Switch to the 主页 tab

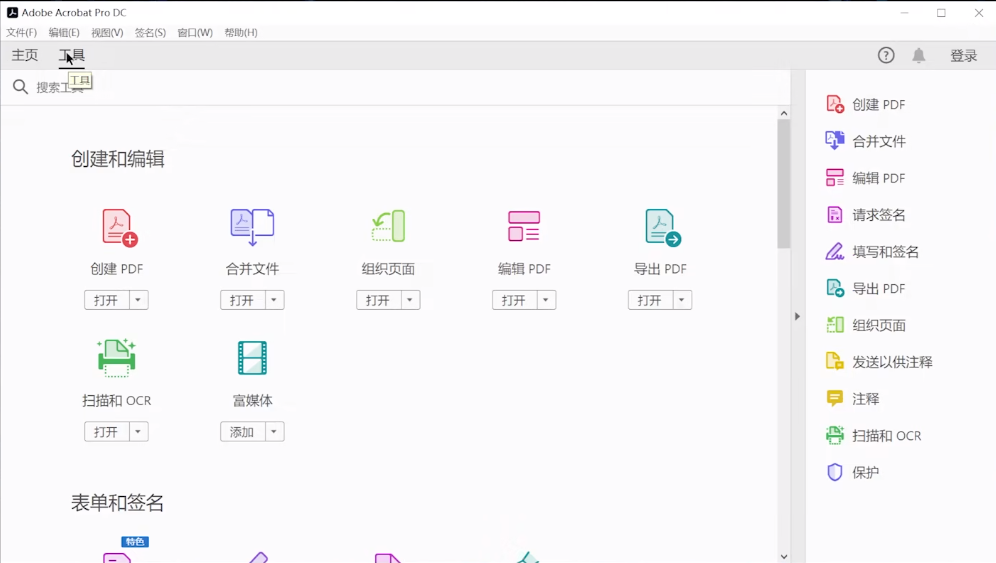pos(25,55)
